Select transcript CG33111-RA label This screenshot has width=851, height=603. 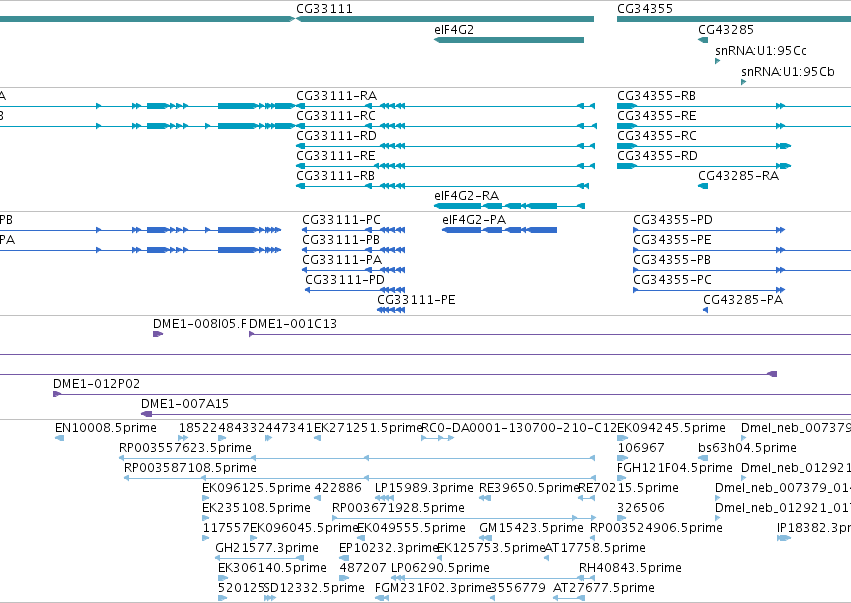coord(336,96)
